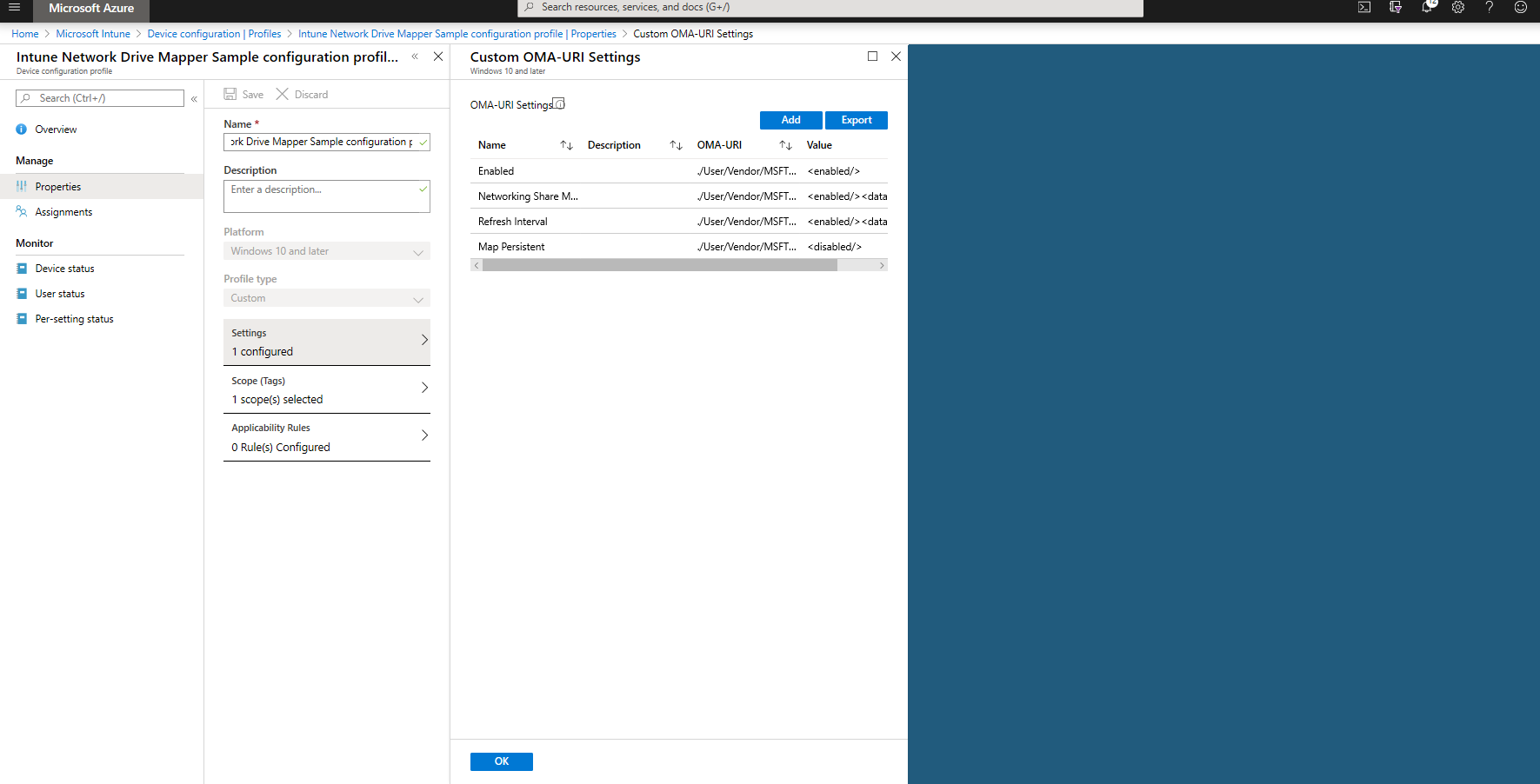The width and height of the screenshot is (1540, 784).
Task: Open the profile Properties breadcrumb link
Action: tap(457, 34)
